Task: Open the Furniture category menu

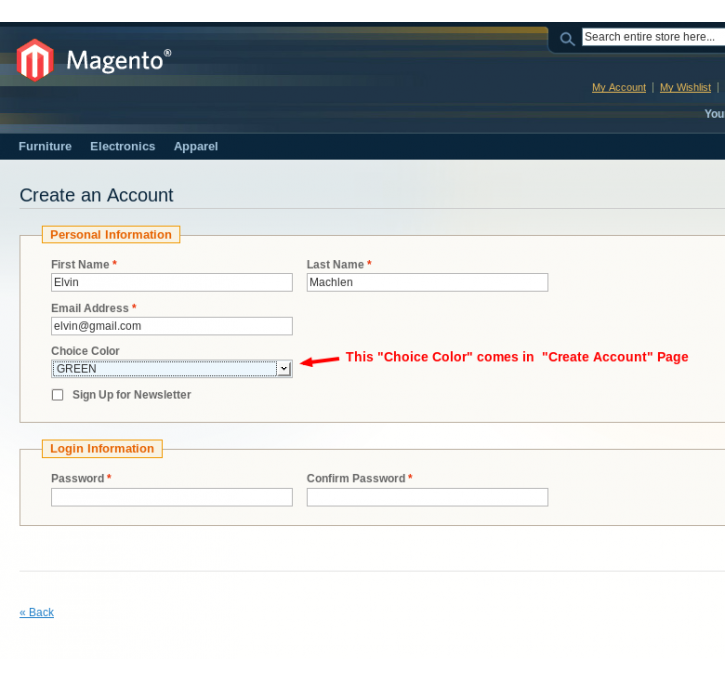Action: [45, 147]
